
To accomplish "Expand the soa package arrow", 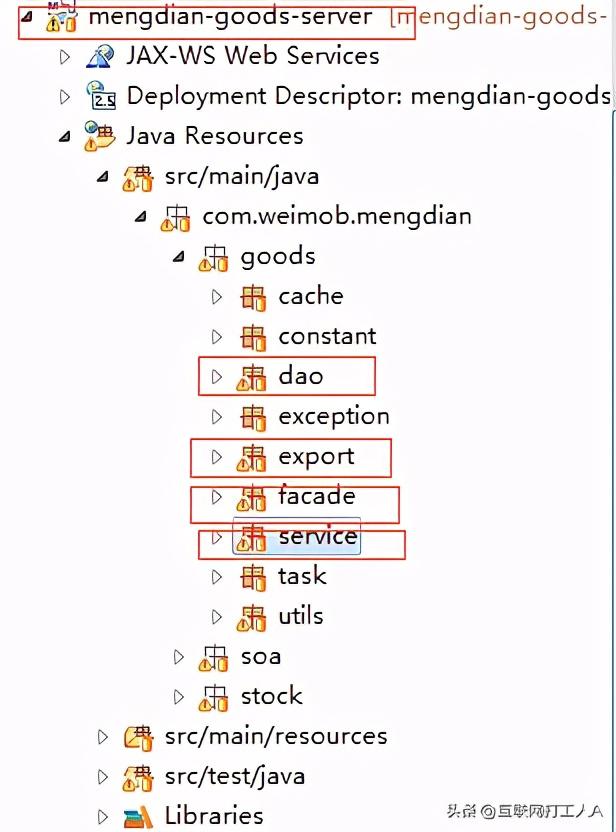I will pyautogui.click(x=179, y=657).
